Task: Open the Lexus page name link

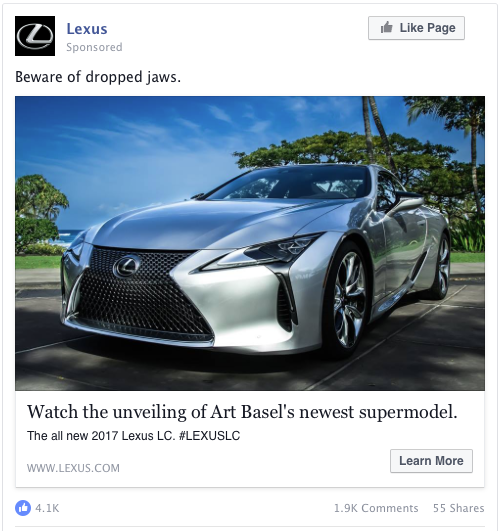Action: point(87,29)
